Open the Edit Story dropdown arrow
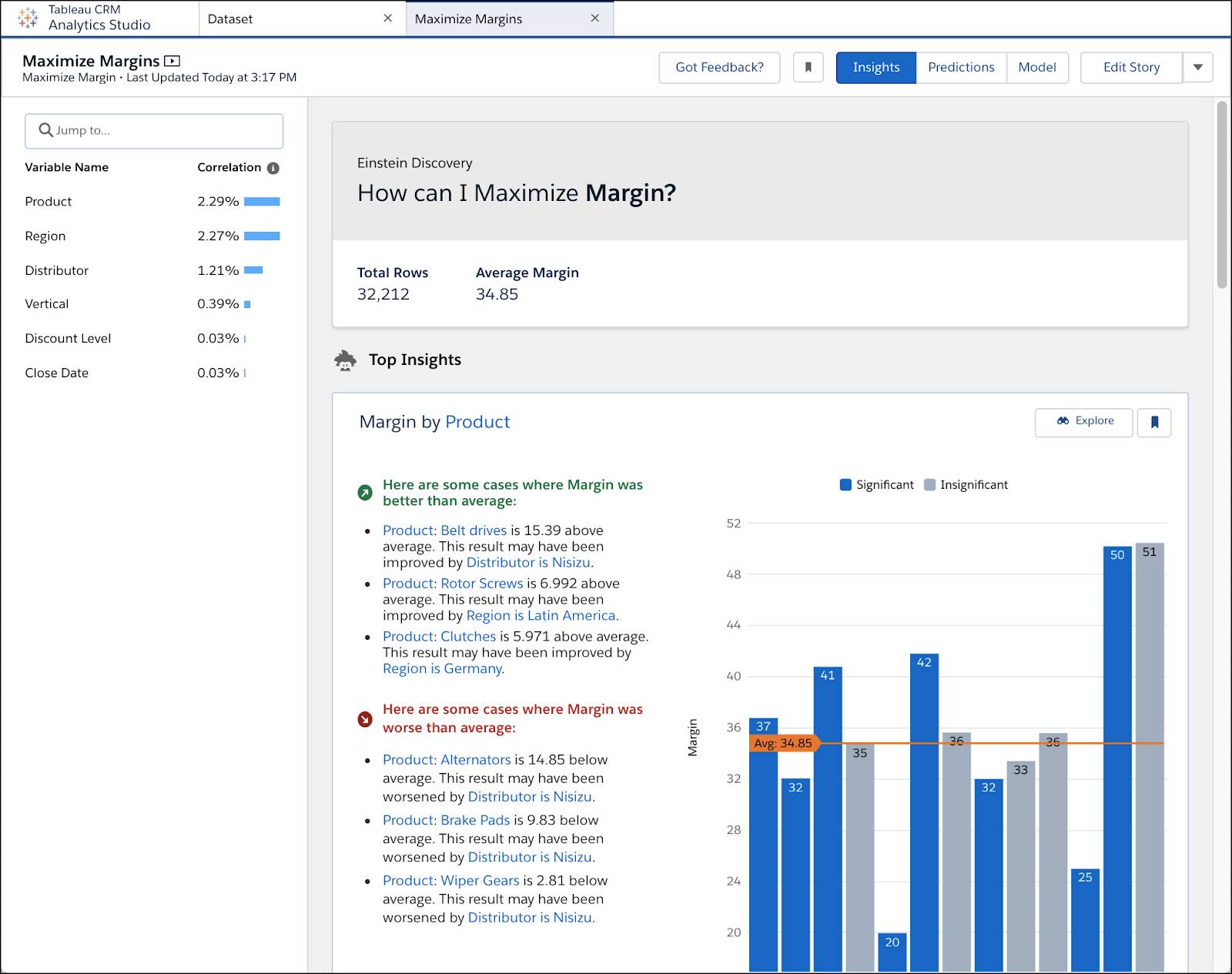The width and height of the screenshot is (1232, 974). point(1198,68)
